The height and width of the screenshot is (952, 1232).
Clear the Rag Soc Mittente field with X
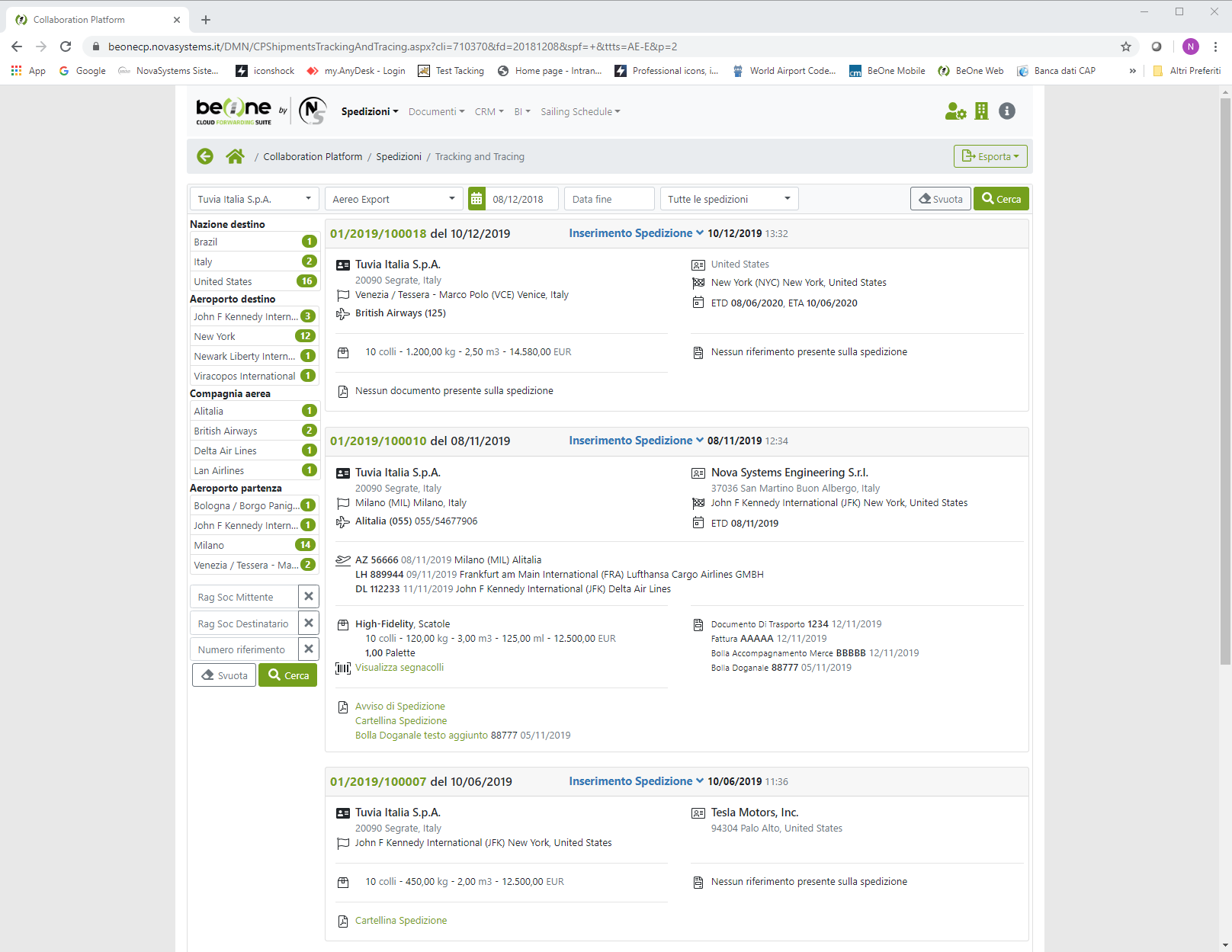309,597
